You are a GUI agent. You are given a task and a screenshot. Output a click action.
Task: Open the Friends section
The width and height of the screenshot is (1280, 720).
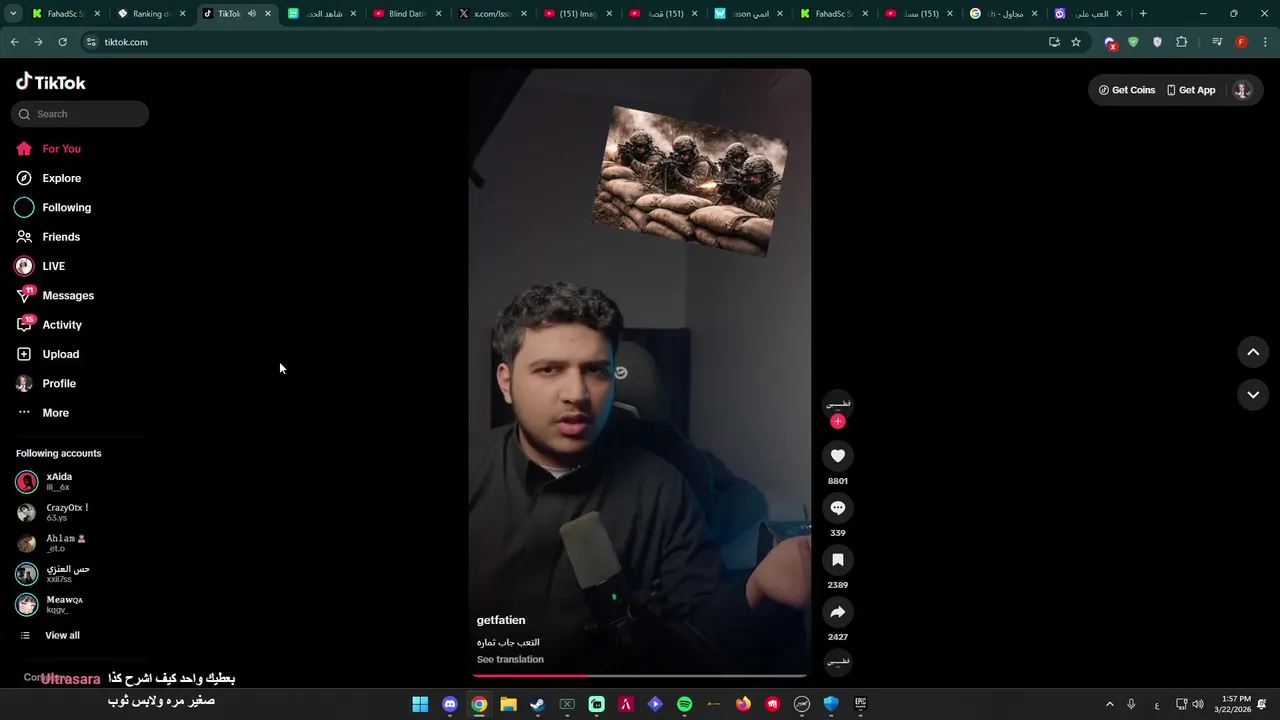[48, 237]
